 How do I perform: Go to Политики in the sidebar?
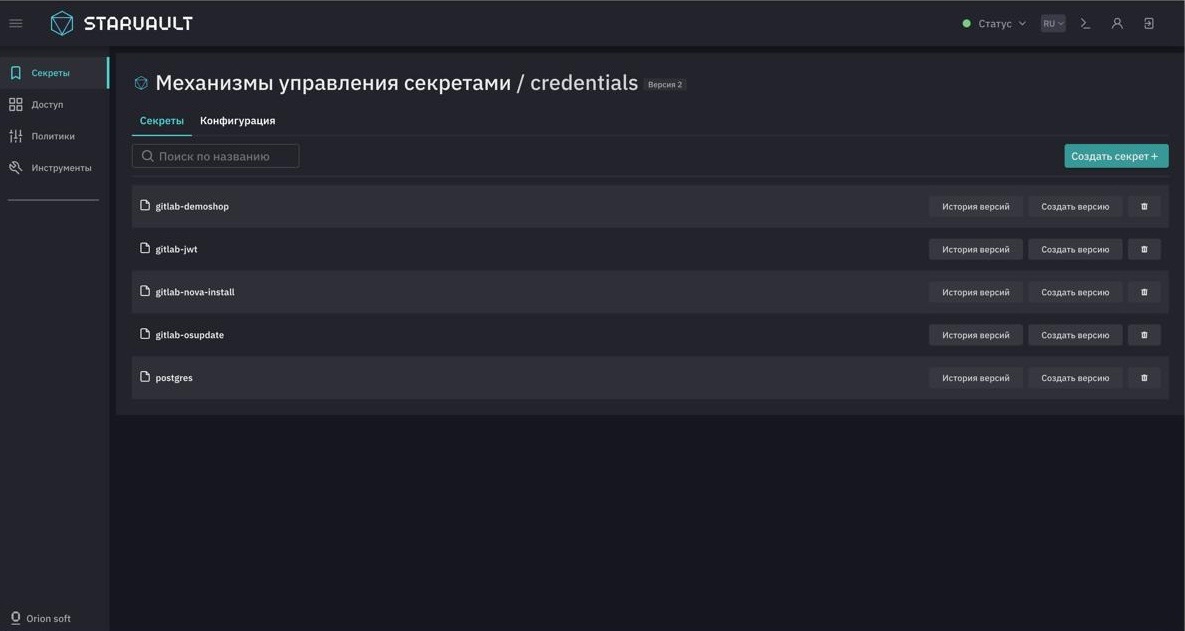(x=52, y=136)
